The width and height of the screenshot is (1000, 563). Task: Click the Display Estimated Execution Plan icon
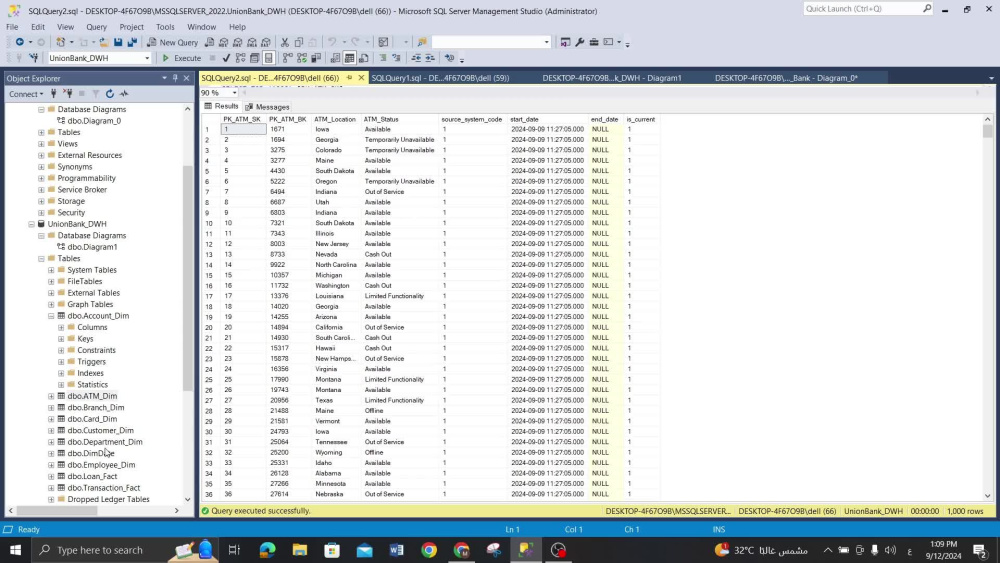pyautogui.click(x=240, y=58)
